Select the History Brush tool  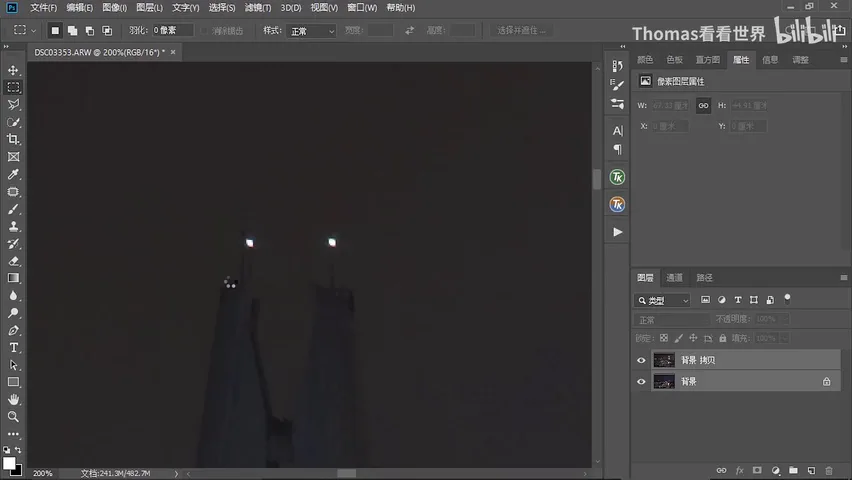pos(14,244)
